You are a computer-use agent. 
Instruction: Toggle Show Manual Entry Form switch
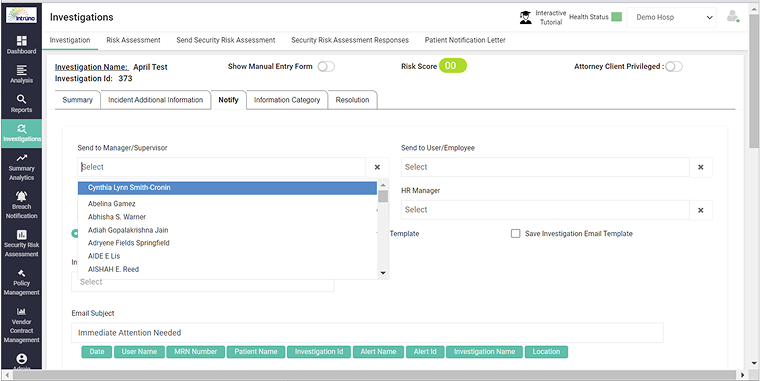(326, 67)
